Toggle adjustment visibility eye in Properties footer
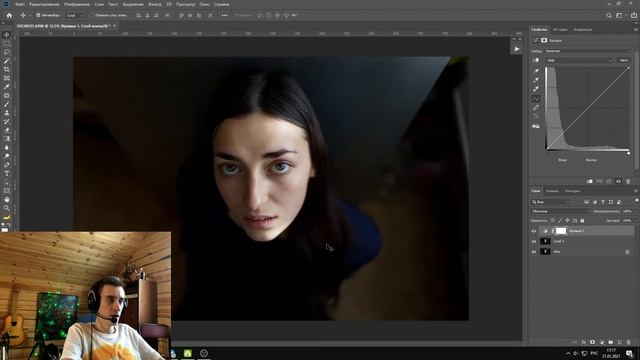Viewport: 640px width, 360px height. (618, 181)
